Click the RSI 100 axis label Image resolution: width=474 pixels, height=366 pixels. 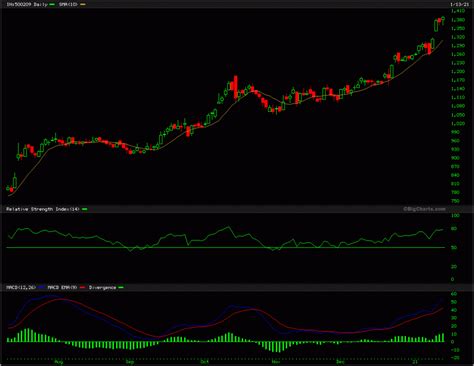[455, 216]
